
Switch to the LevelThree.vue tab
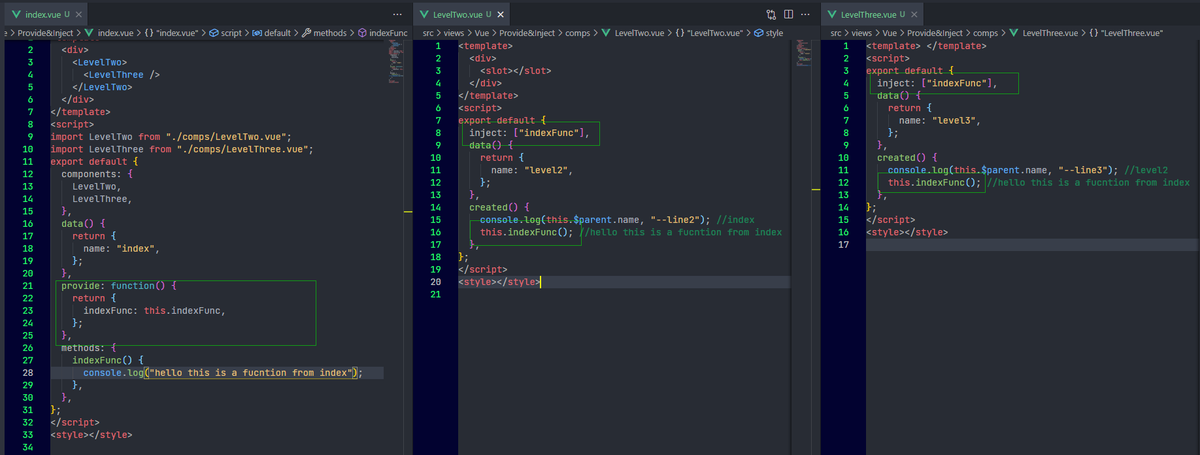pos(872,14)
